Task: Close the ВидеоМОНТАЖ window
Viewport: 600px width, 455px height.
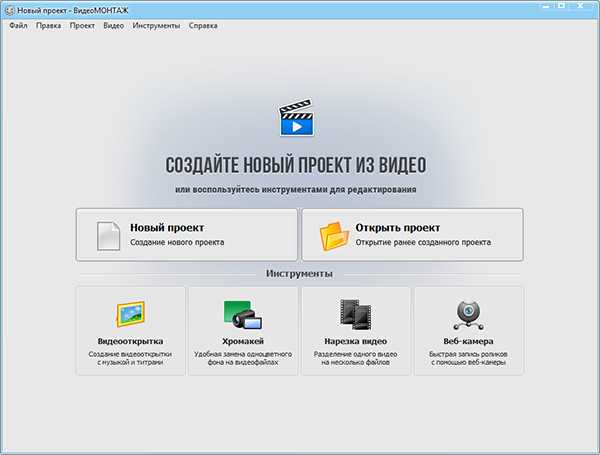Action: (x=580, y=5)
